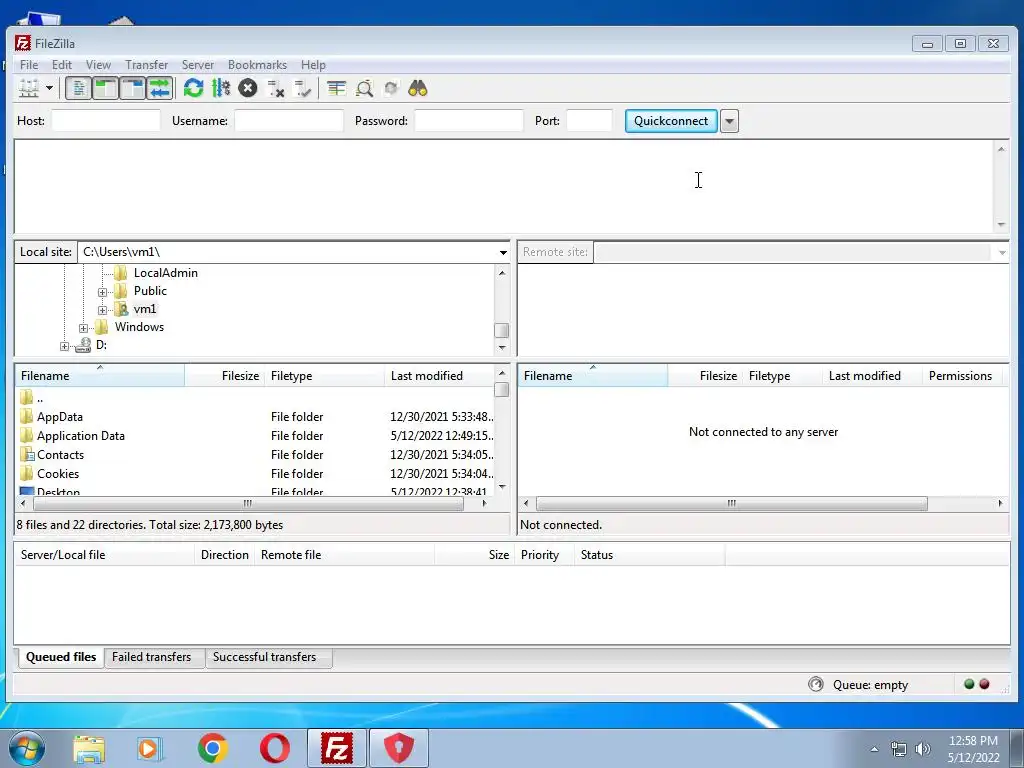Click the local tree vertical scrollbar thumb

[x=502, y=330]
